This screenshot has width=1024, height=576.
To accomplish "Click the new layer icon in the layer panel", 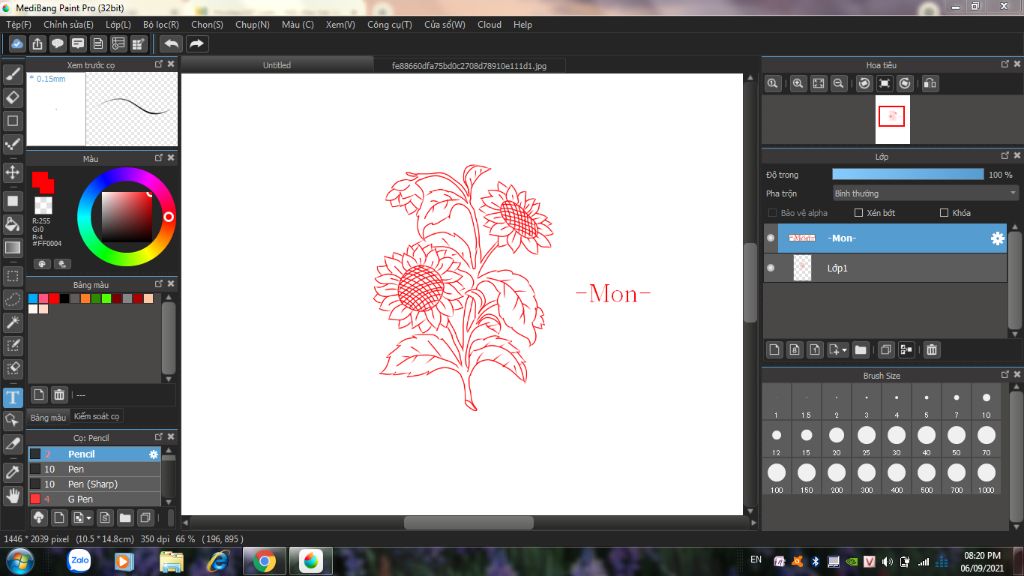I will (774, 350).
